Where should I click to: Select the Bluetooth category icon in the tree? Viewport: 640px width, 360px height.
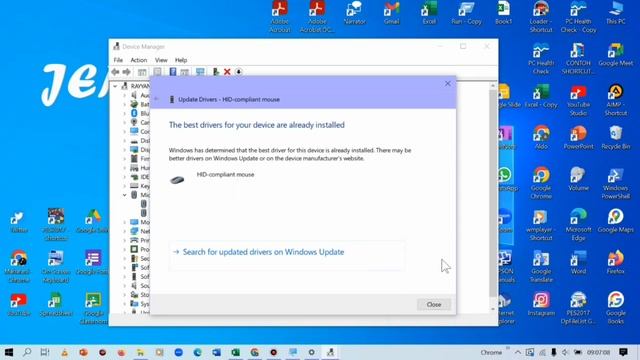pos(134,113)
